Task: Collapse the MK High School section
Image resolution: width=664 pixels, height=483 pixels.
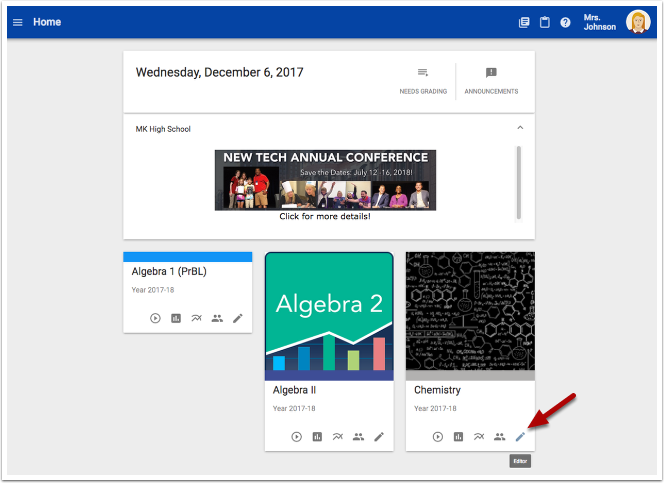Action: 520,128
